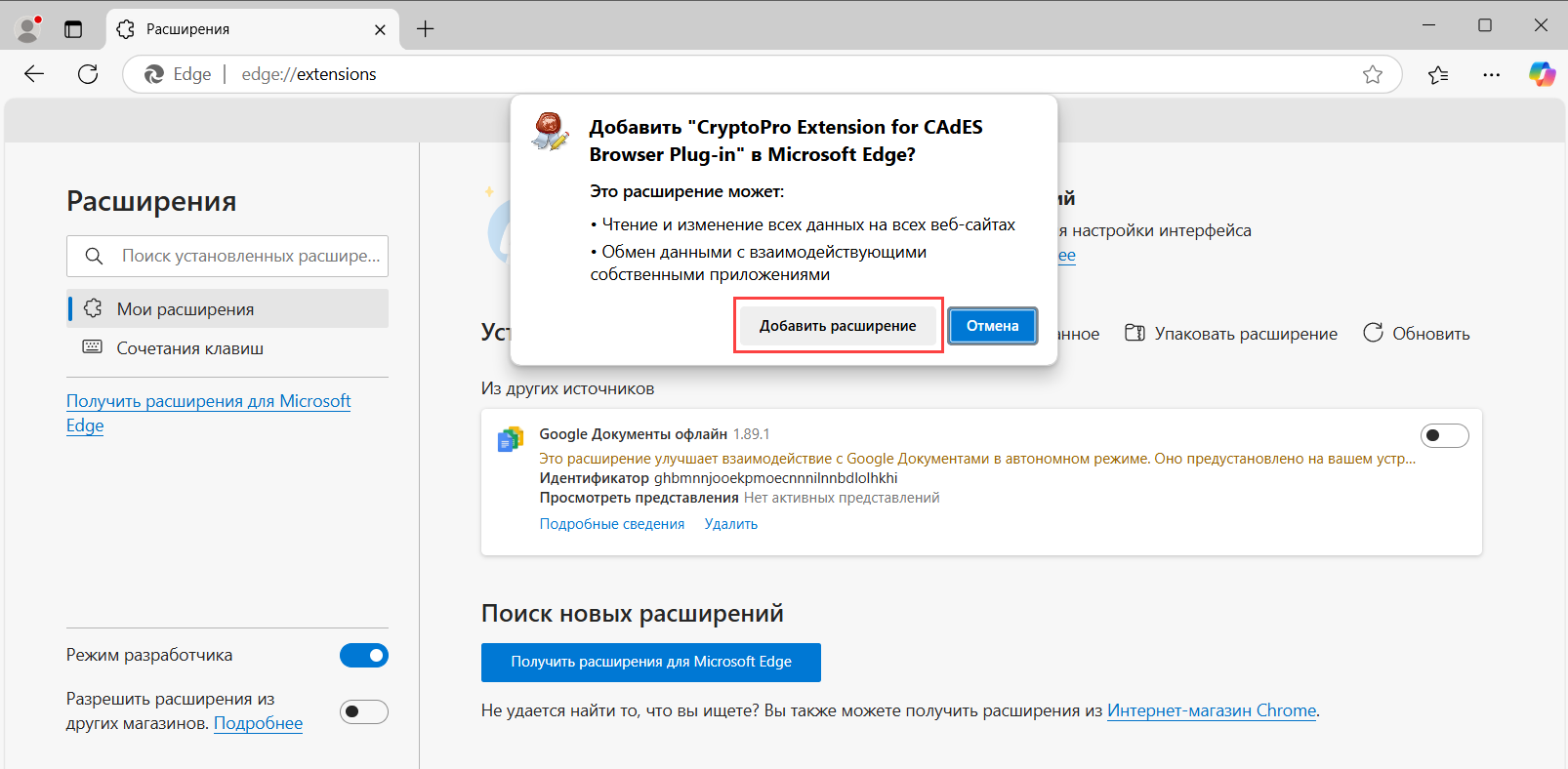
Task: Open Подробные сведения for Google Документы
Action: click(612, 524)
